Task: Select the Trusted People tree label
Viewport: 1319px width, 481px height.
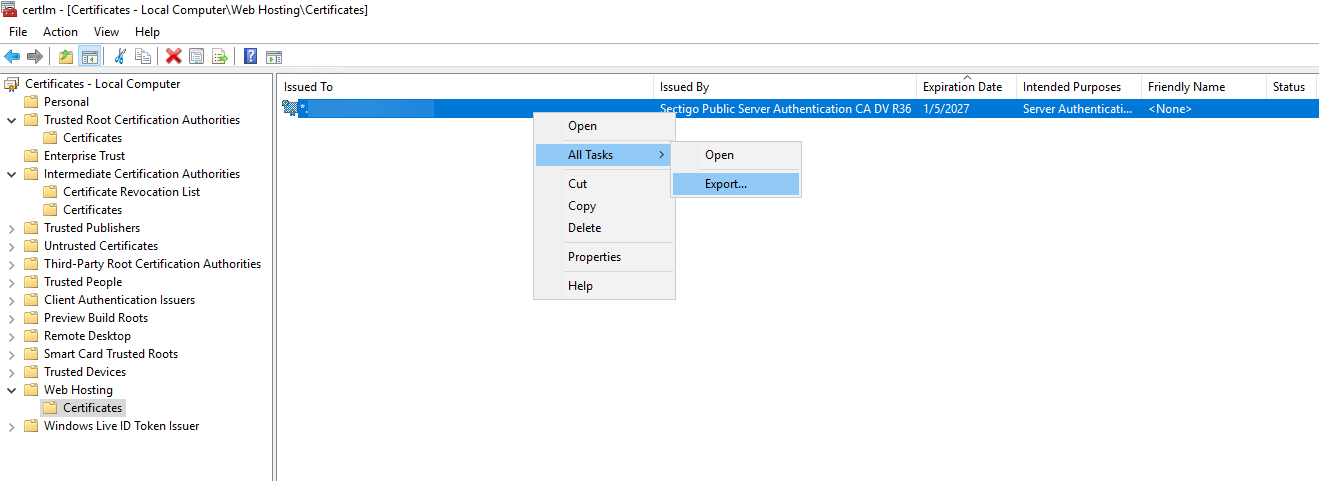Action: tap(83, 282)
